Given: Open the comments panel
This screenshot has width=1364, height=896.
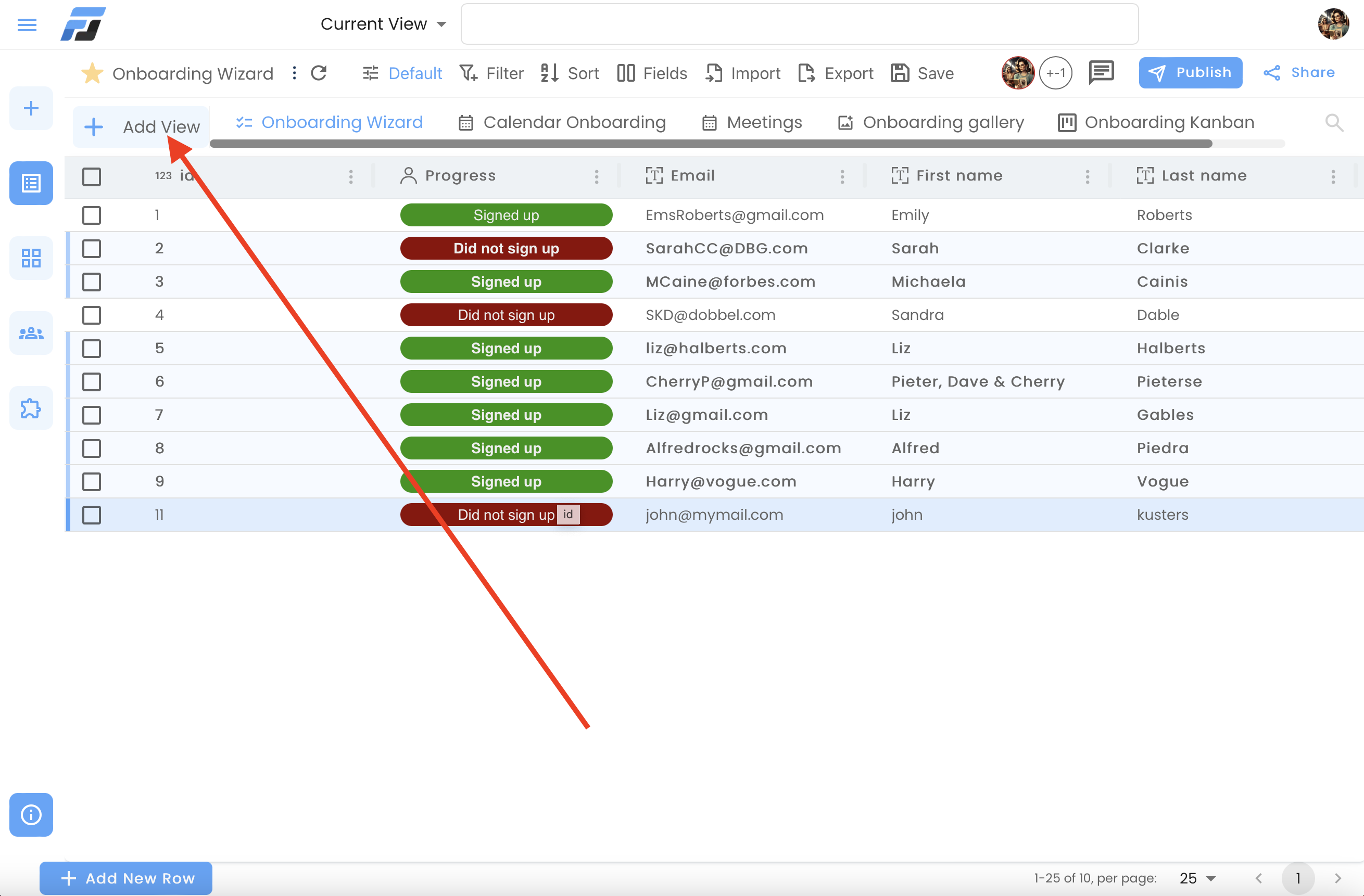Looking at the screenshot, I should pos(1101,73).
